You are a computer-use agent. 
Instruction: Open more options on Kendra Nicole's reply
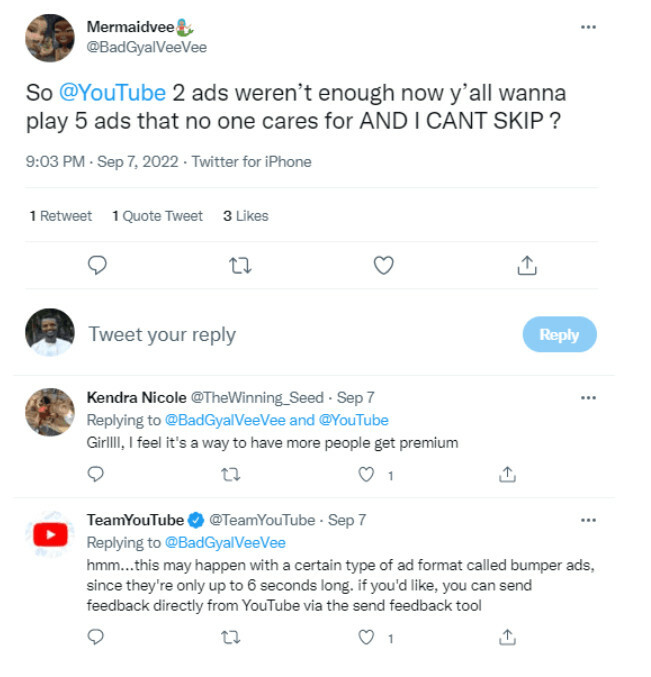tap(588, 398)
